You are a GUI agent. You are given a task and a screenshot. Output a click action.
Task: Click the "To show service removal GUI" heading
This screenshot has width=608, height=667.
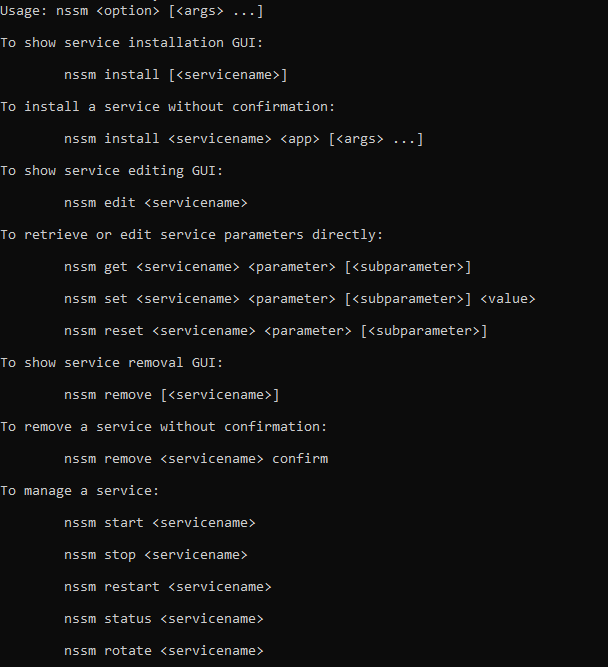[111, 363]
